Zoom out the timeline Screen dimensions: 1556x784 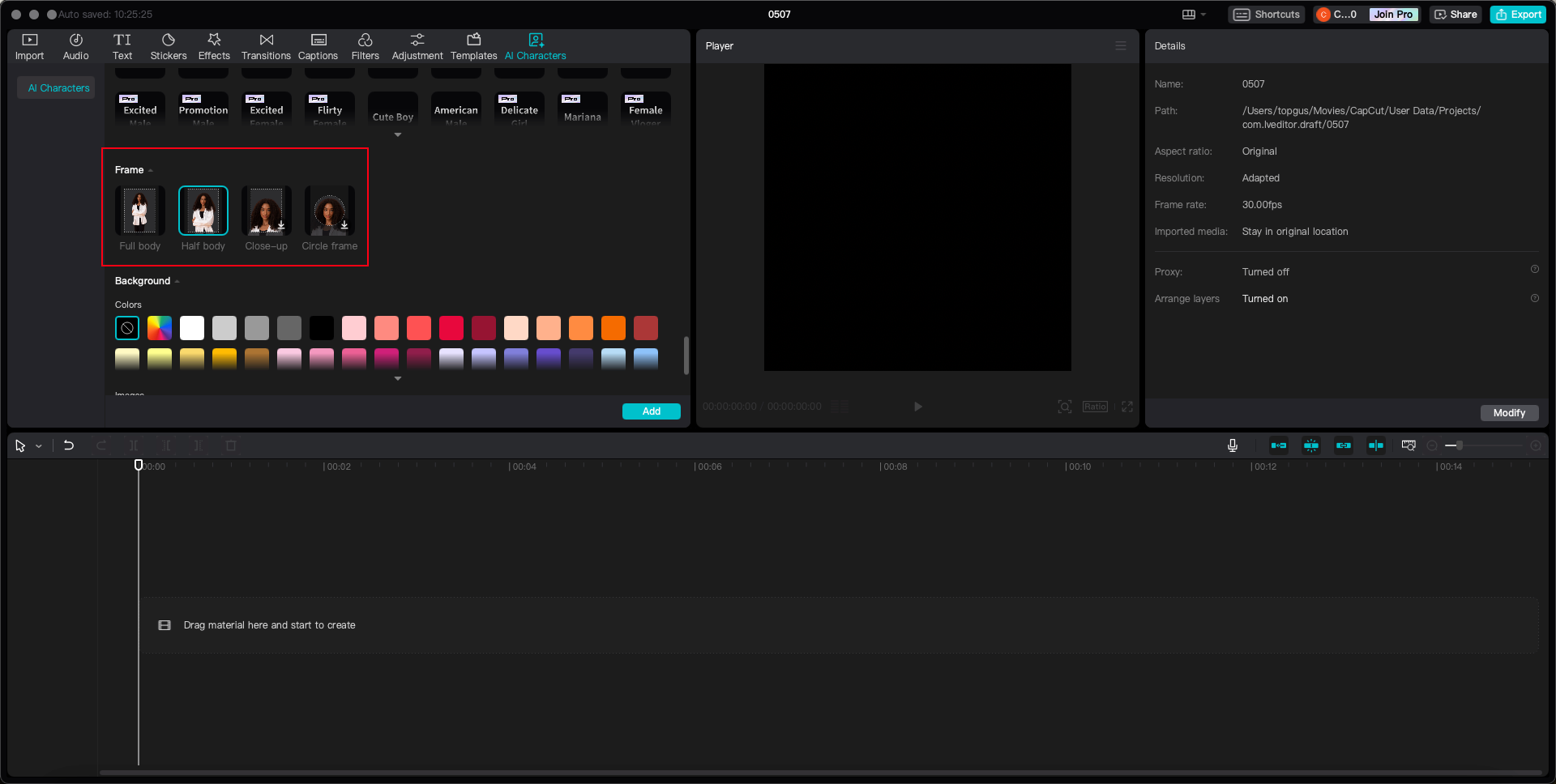pyautogui.click(x=1432, y=445)
